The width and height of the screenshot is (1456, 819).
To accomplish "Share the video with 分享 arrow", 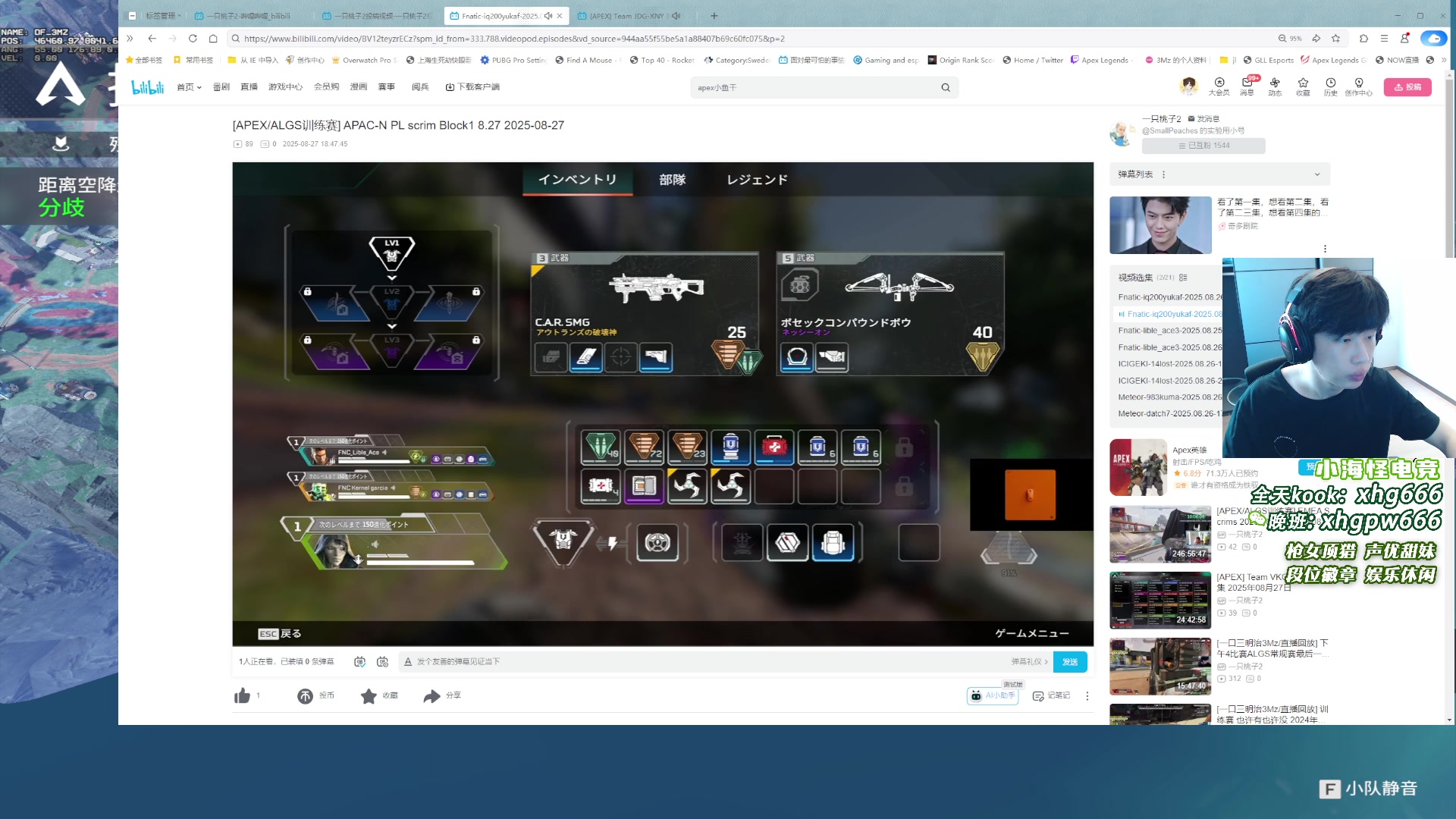I will coord(431,695).
